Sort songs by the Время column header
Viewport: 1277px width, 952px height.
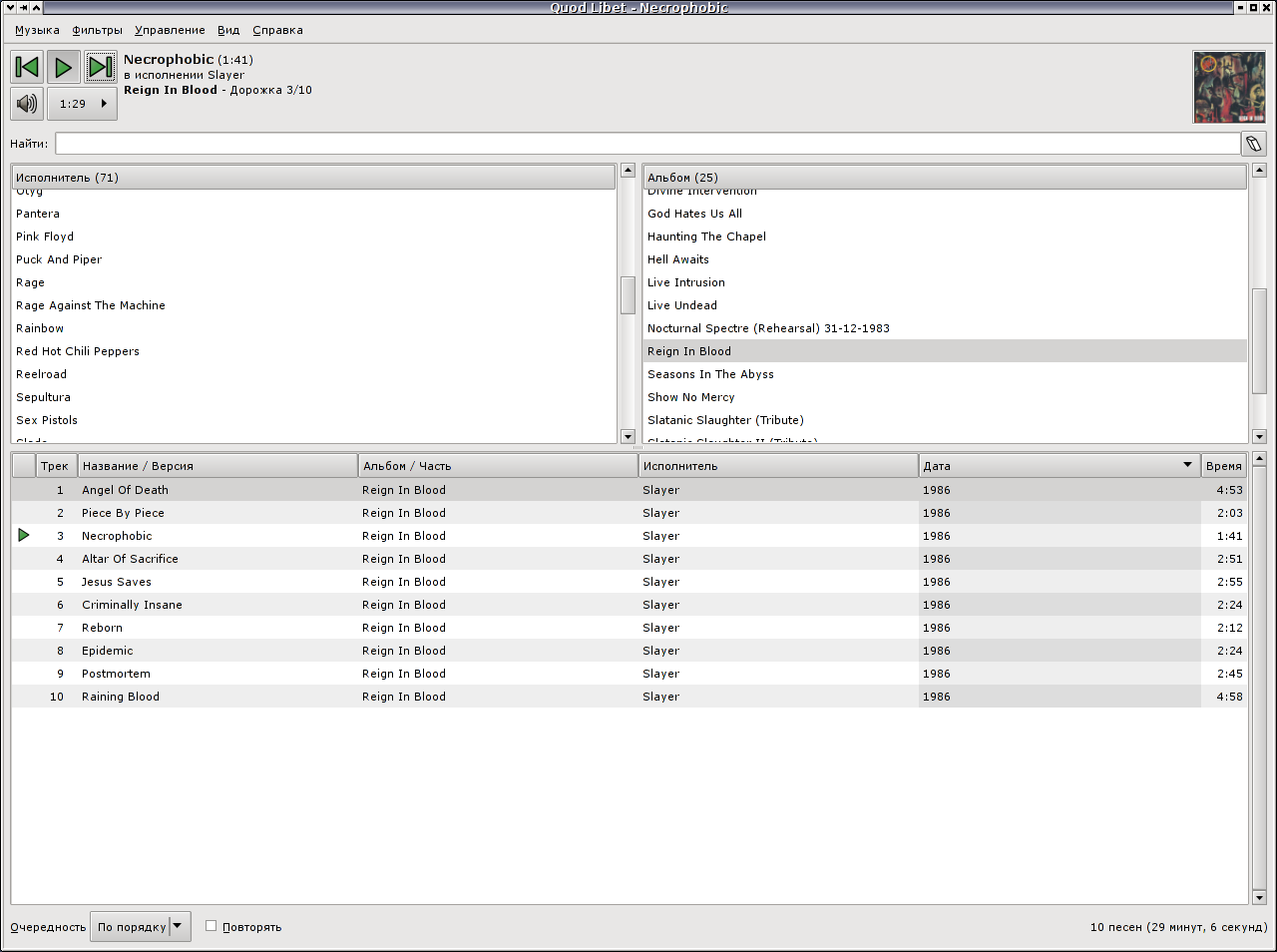pos(1224,466)
